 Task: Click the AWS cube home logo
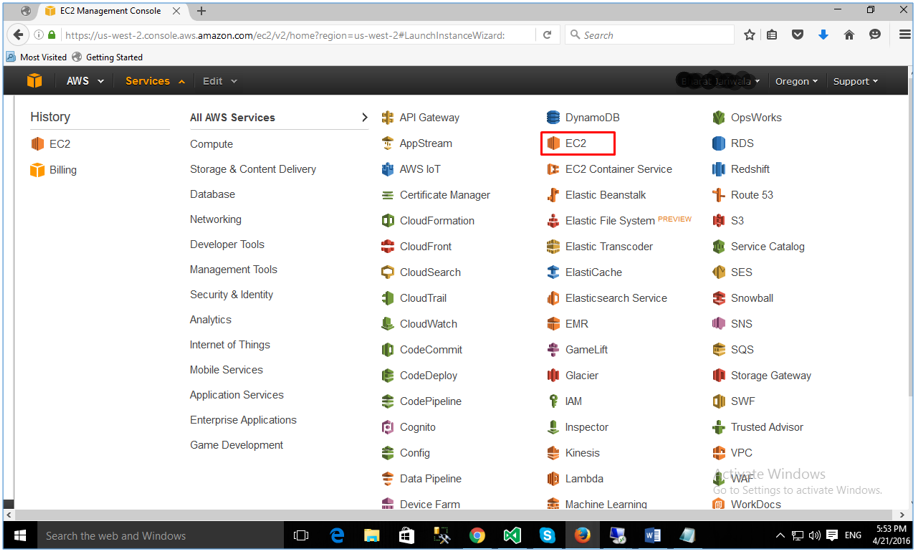point(34,81)
